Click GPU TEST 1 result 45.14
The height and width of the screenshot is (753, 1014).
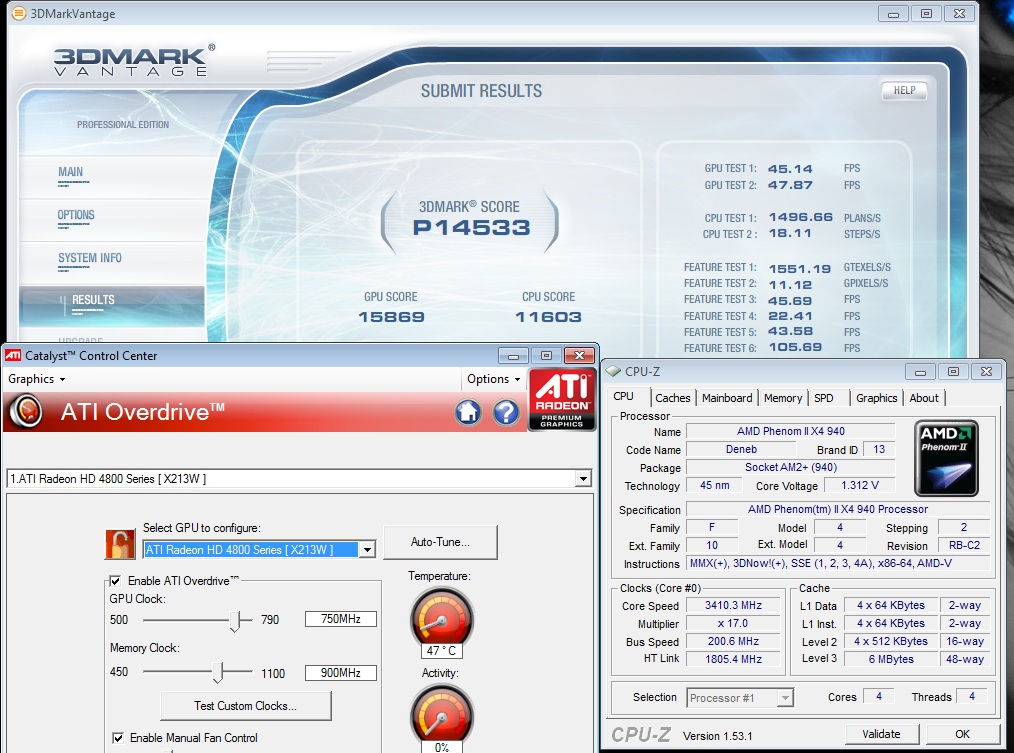(x=790, y=169)
